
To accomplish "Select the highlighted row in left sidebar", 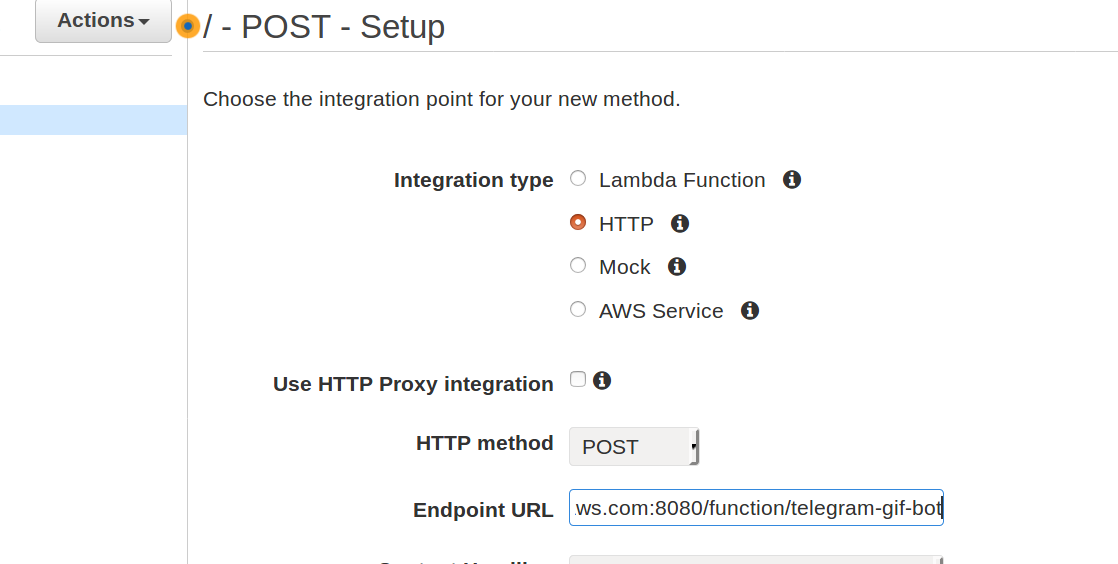I will (x=93, y=120).
